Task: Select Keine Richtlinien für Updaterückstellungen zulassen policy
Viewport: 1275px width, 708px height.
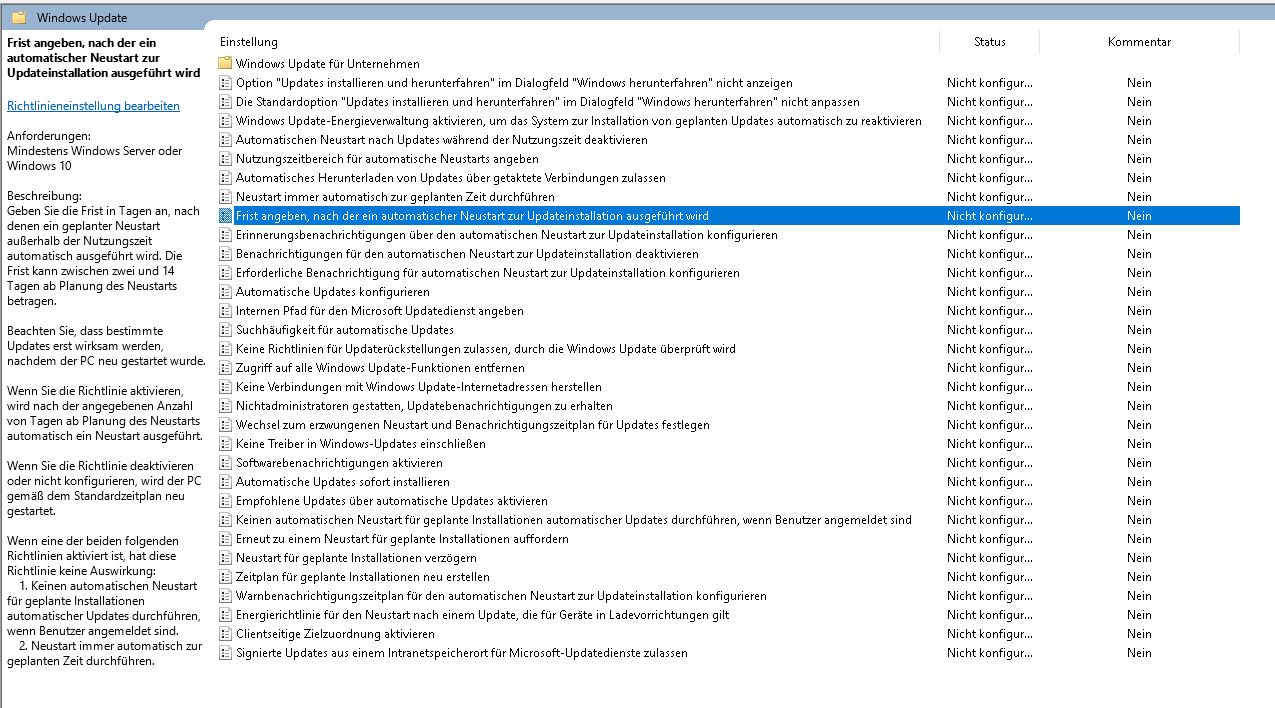Action: [486, 349]
